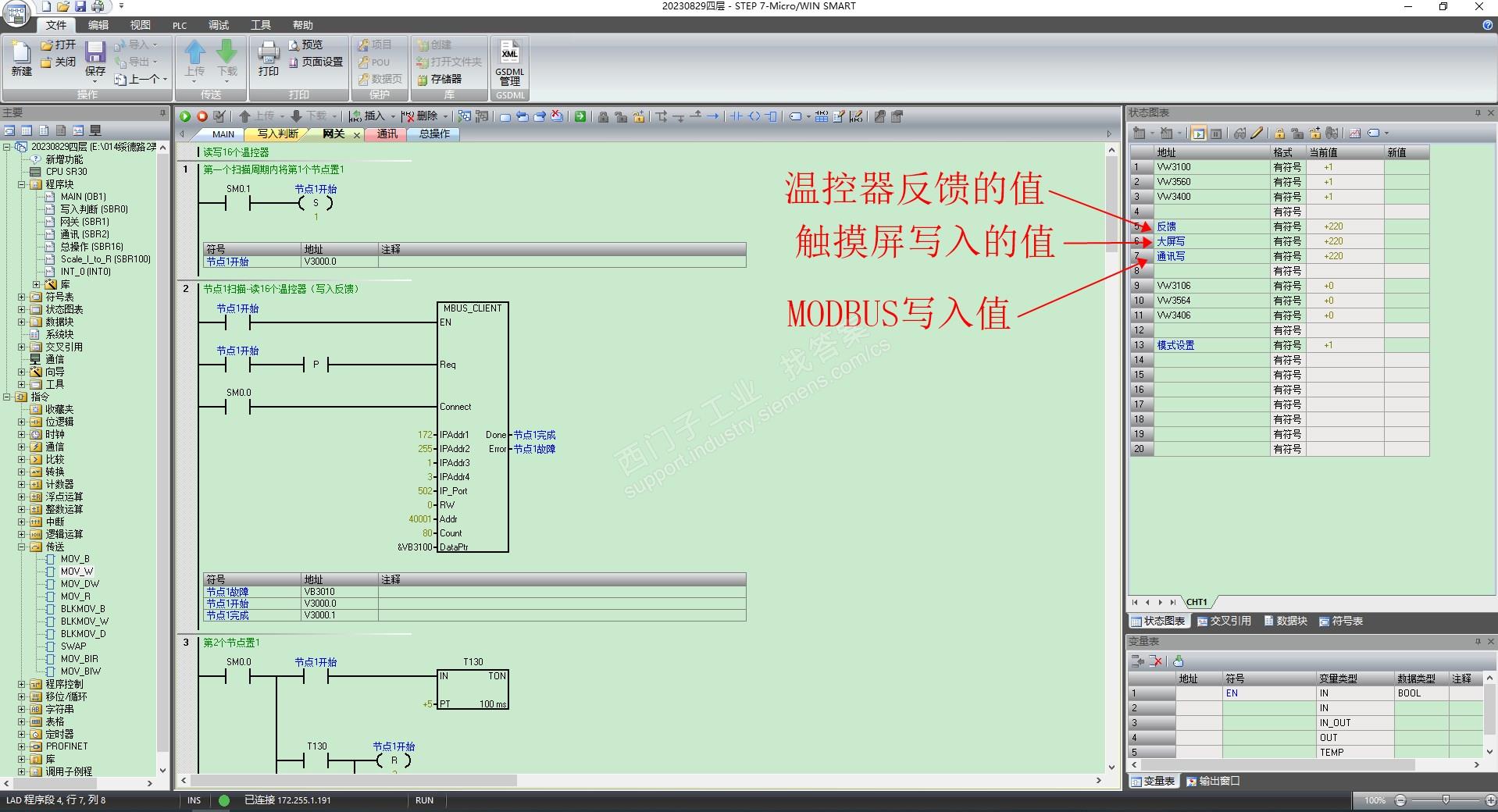Select the 通讯 (SBR2) tree item
The image size is (1498, 812).
click(x=84, y=234)
